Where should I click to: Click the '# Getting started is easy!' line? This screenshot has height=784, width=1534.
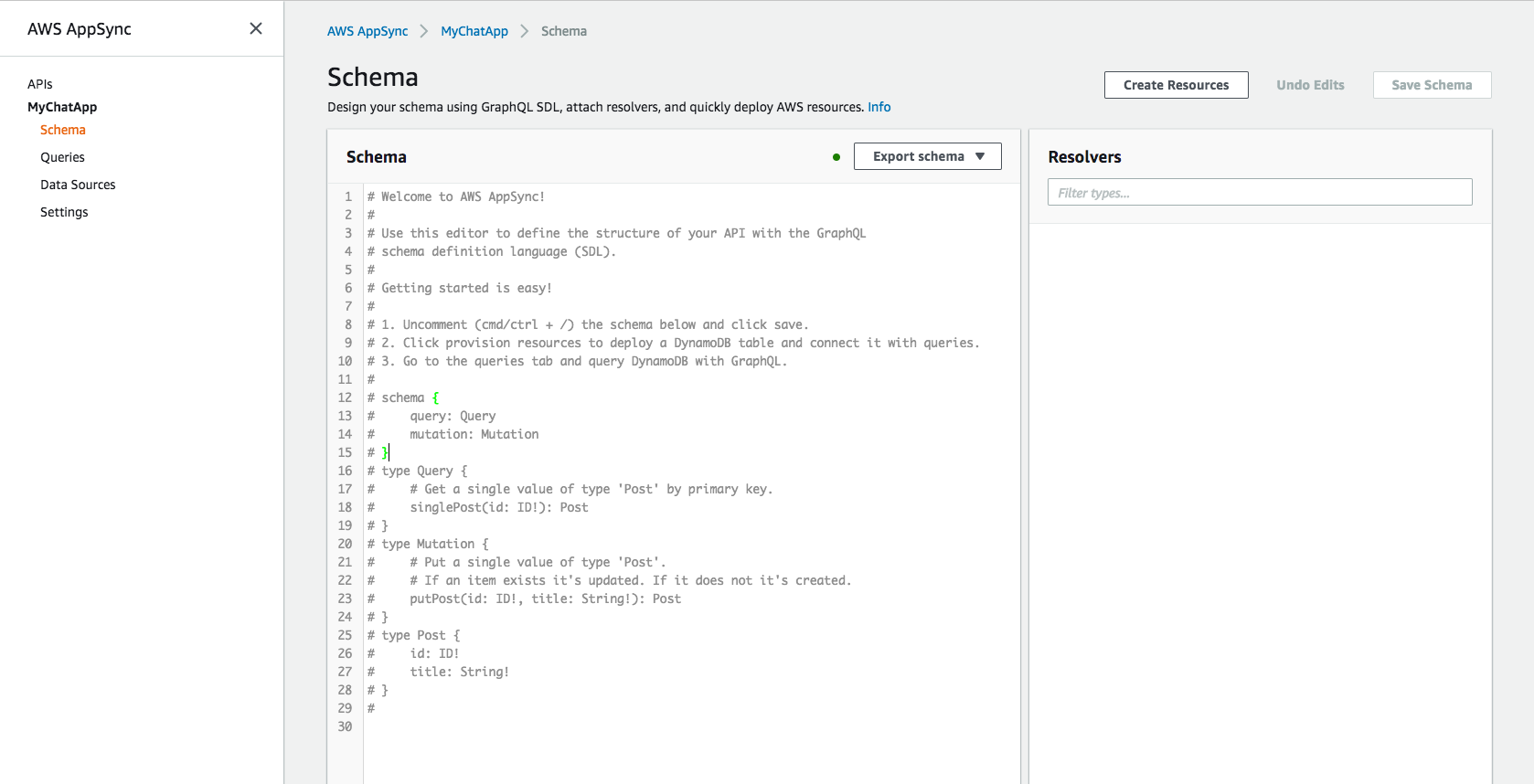click(459, 288)
